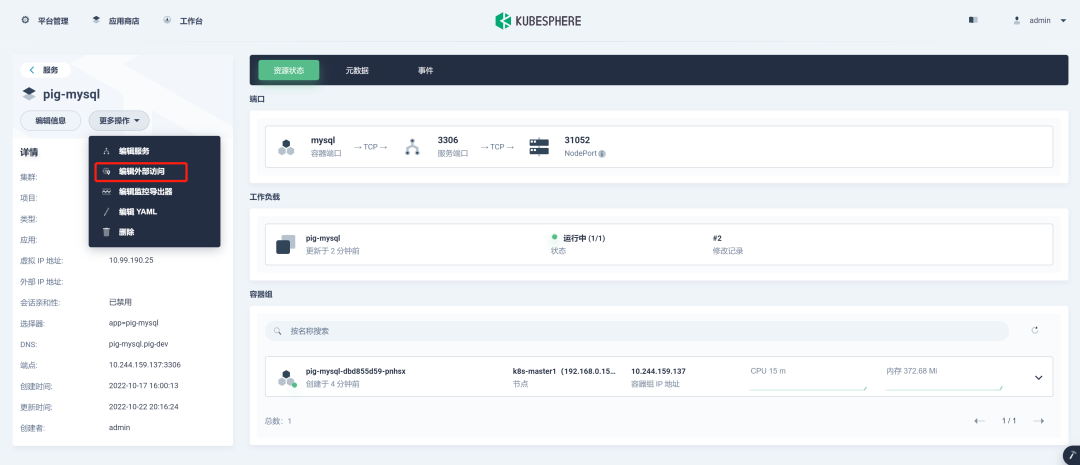The height and width of the screenshot is (465, 1080).
Task: Click the hammer toolbox icon at bottom right
Action: 1072,455
